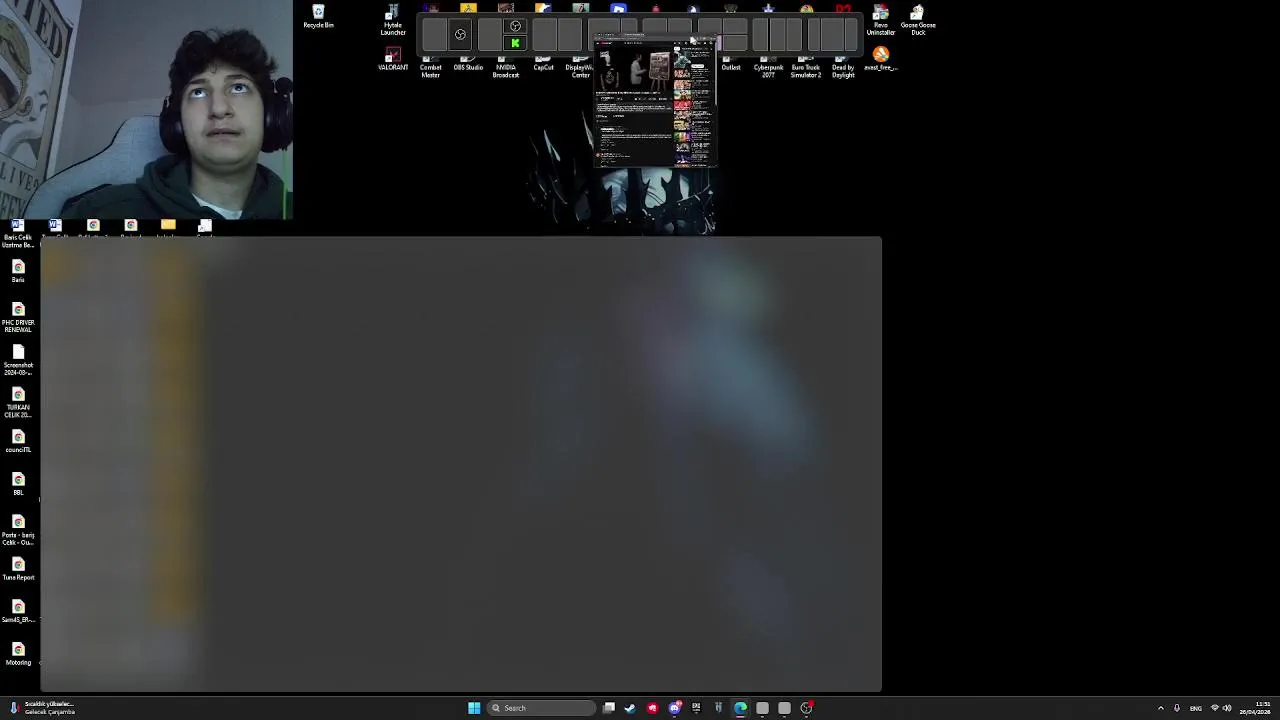Open the Windows Start menu
The width and height of the screenshot is (1280, 720).
pos(474,708)
